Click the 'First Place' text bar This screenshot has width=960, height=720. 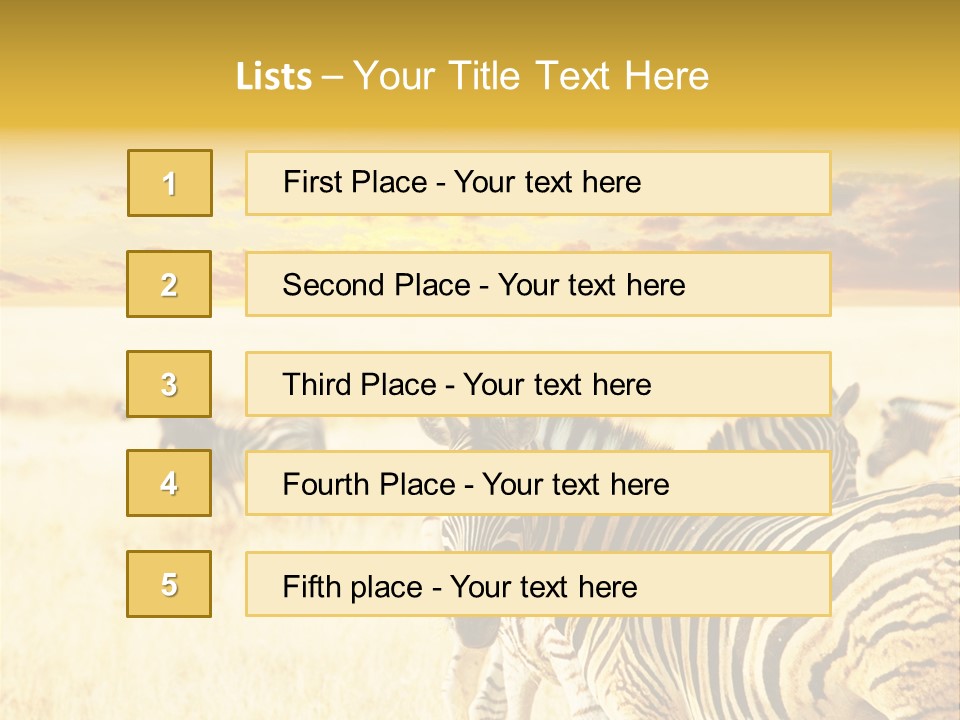point(538,183)
